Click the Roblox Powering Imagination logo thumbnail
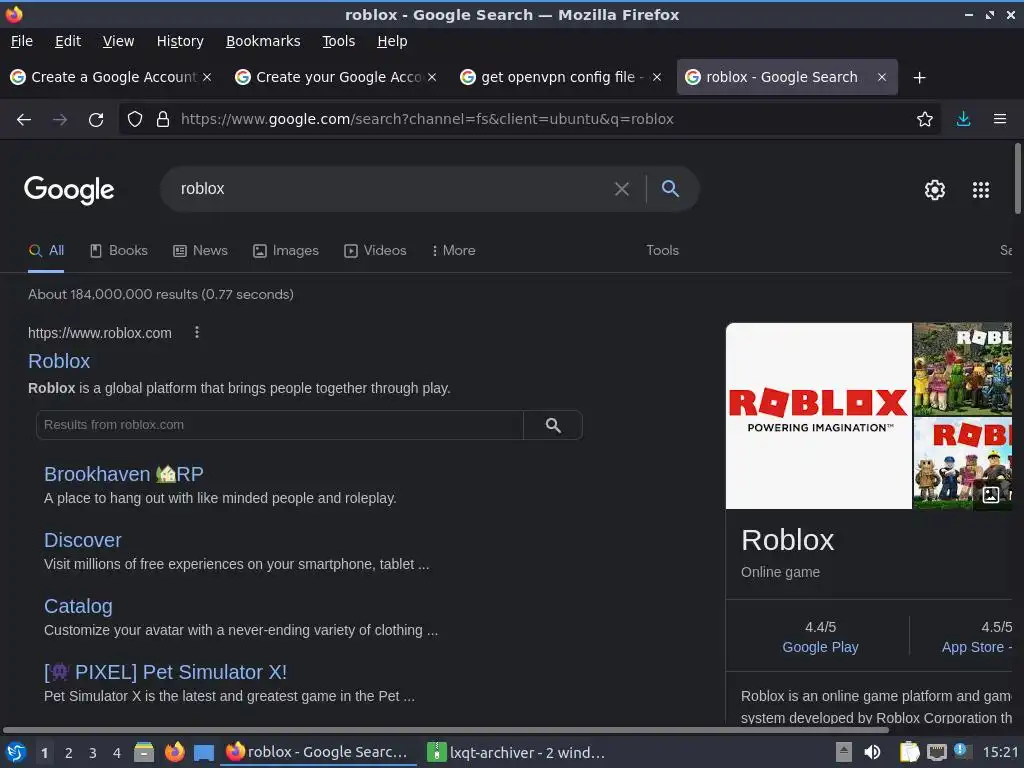This screenshot has height=768, width=1024. coord(818,416)
